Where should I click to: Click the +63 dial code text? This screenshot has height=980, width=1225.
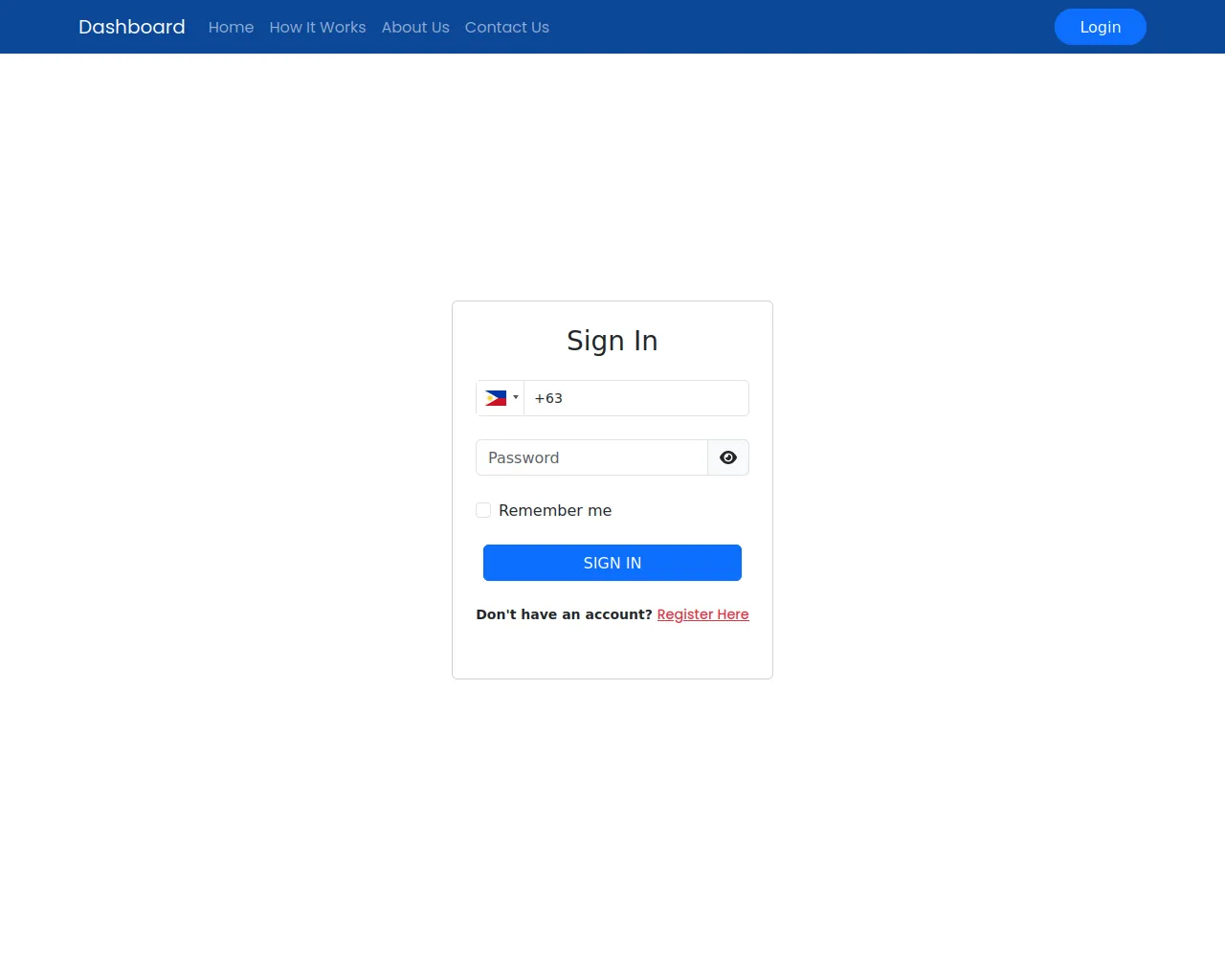(x=548, y=398)
